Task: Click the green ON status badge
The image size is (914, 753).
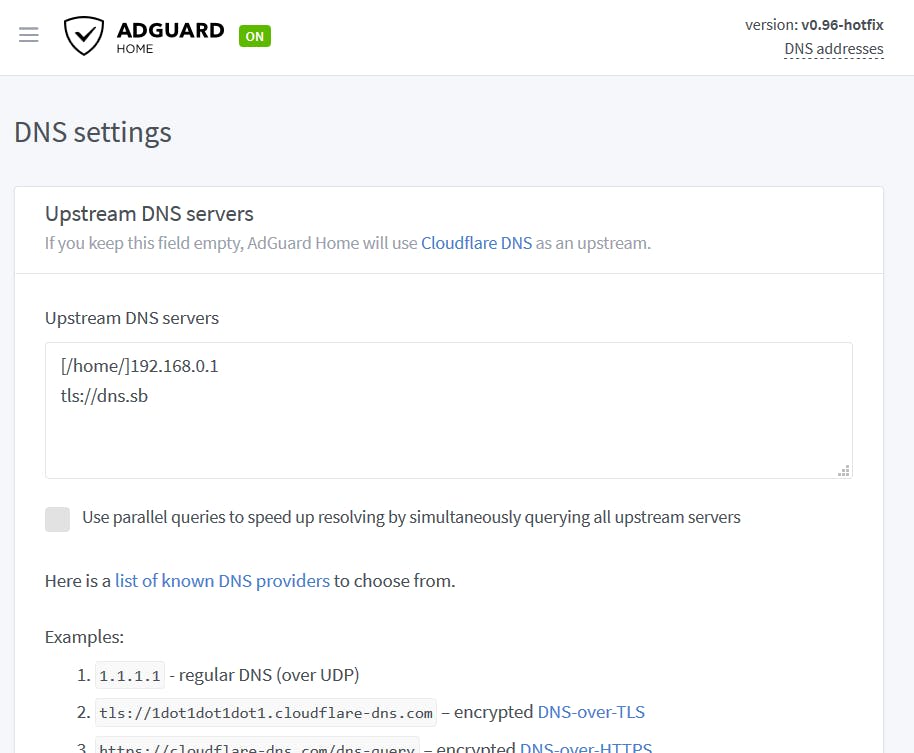Action: click(x=255, y=37)
